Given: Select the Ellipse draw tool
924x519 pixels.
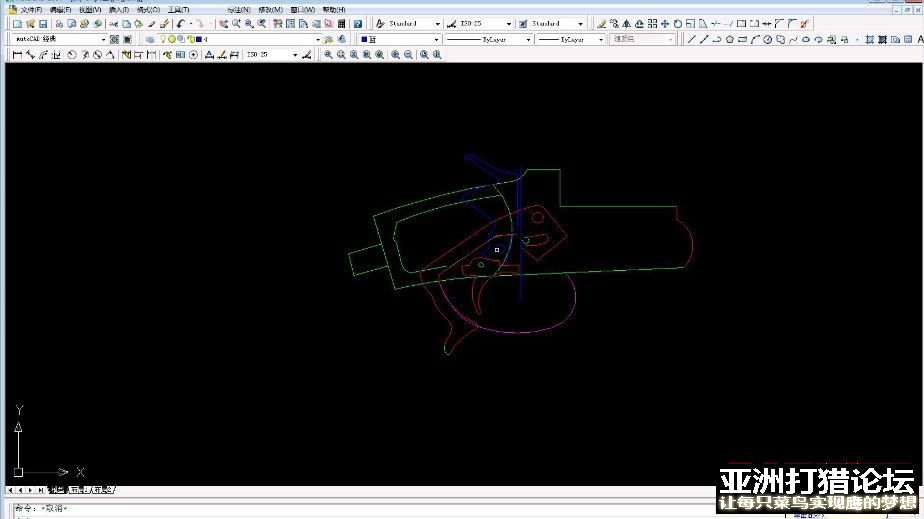Looking at the screenshot, I should [x=806, y=39].
